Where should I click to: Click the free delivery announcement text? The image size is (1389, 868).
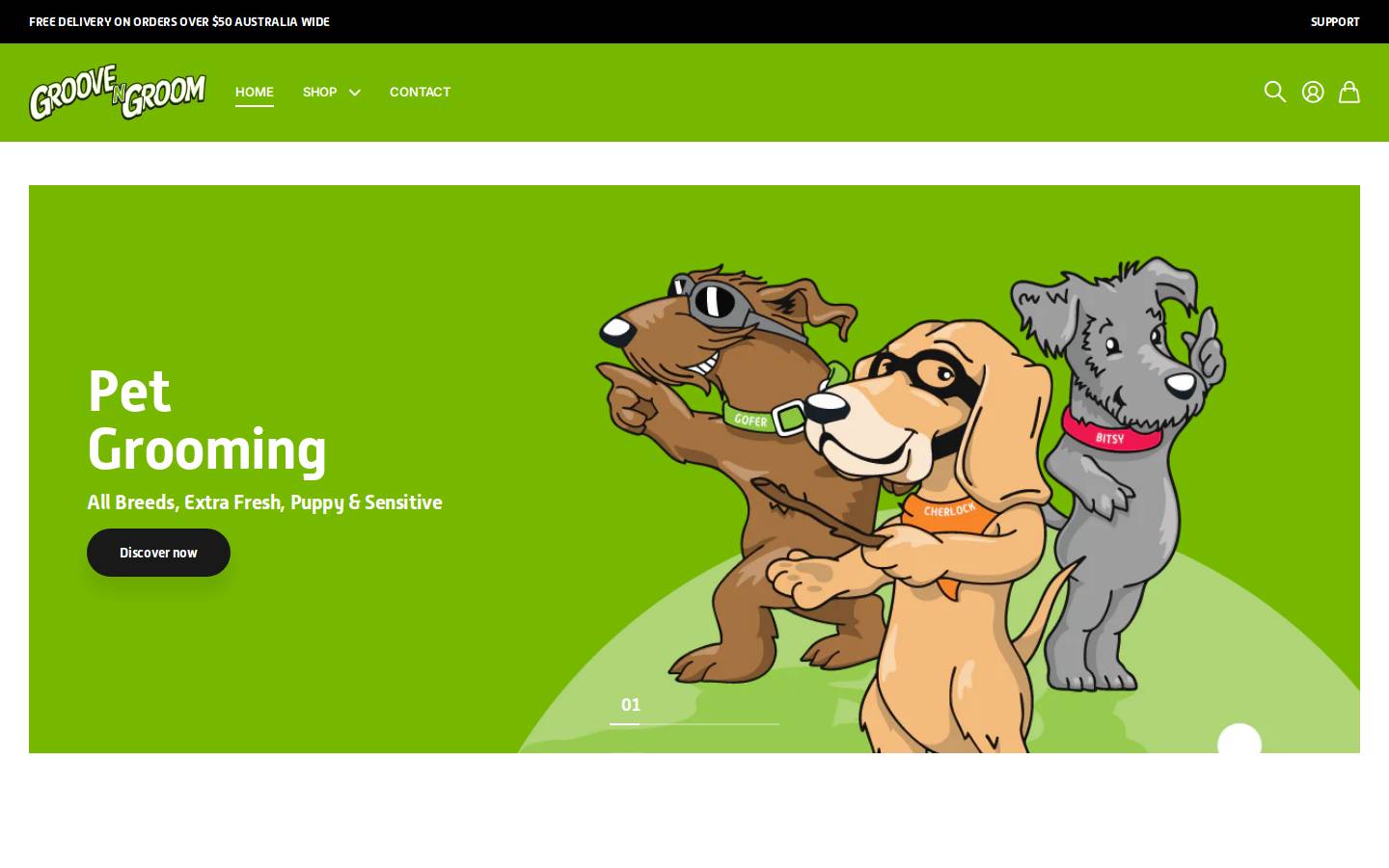tap(179, 21)
